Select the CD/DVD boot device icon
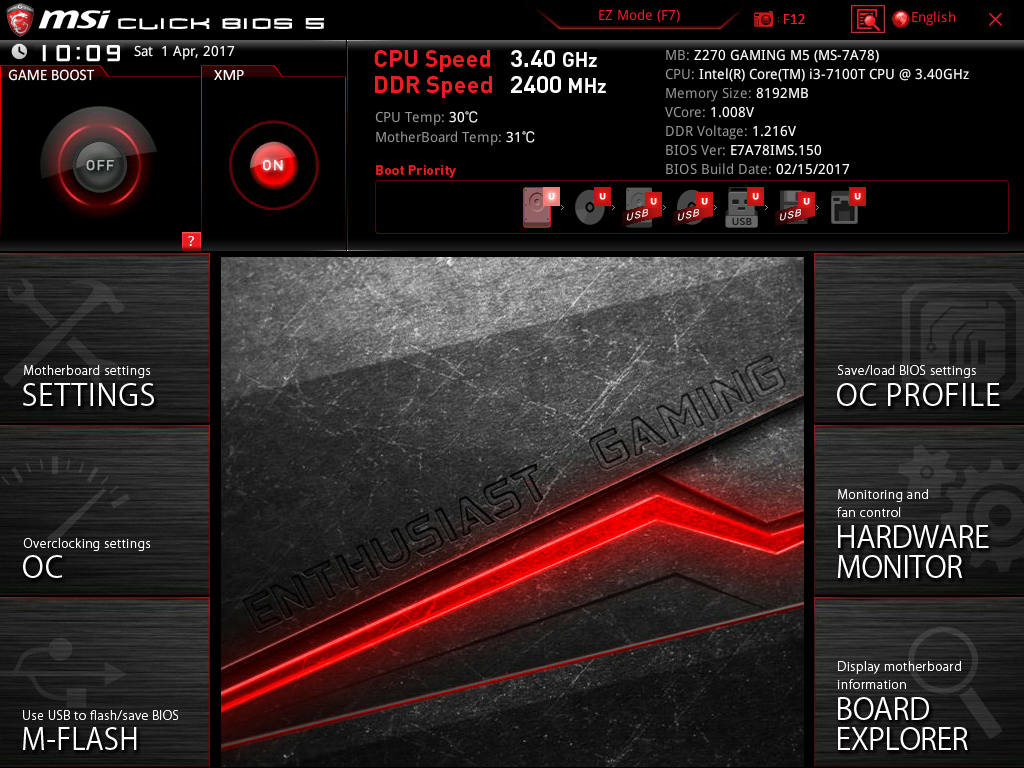 (x=592, y=207)
